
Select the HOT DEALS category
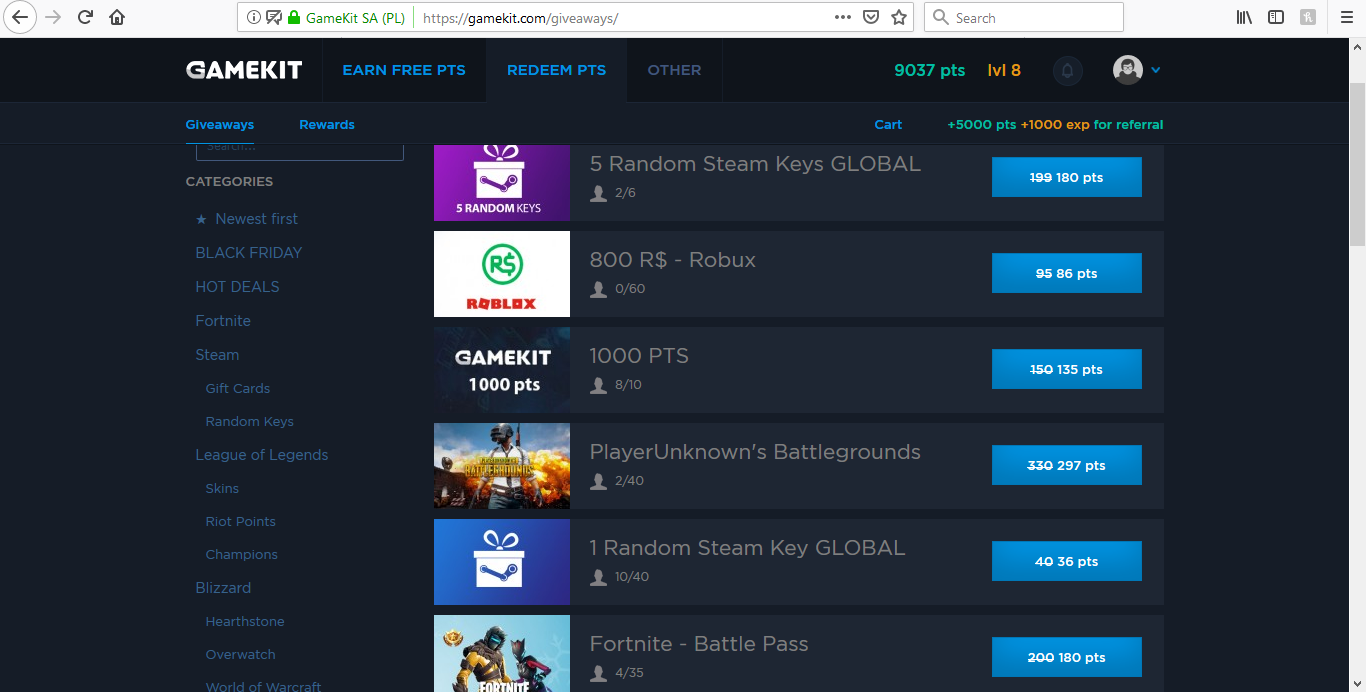(x=237, y=287)
